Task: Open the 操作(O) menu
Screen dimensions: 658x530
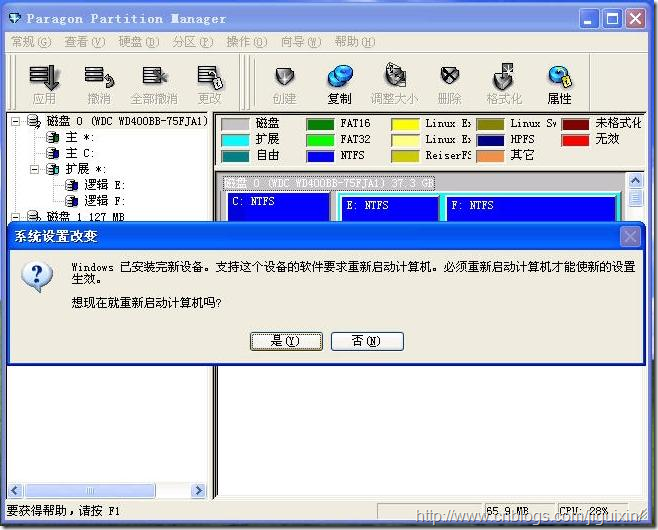Action: (x=247, y=42)
